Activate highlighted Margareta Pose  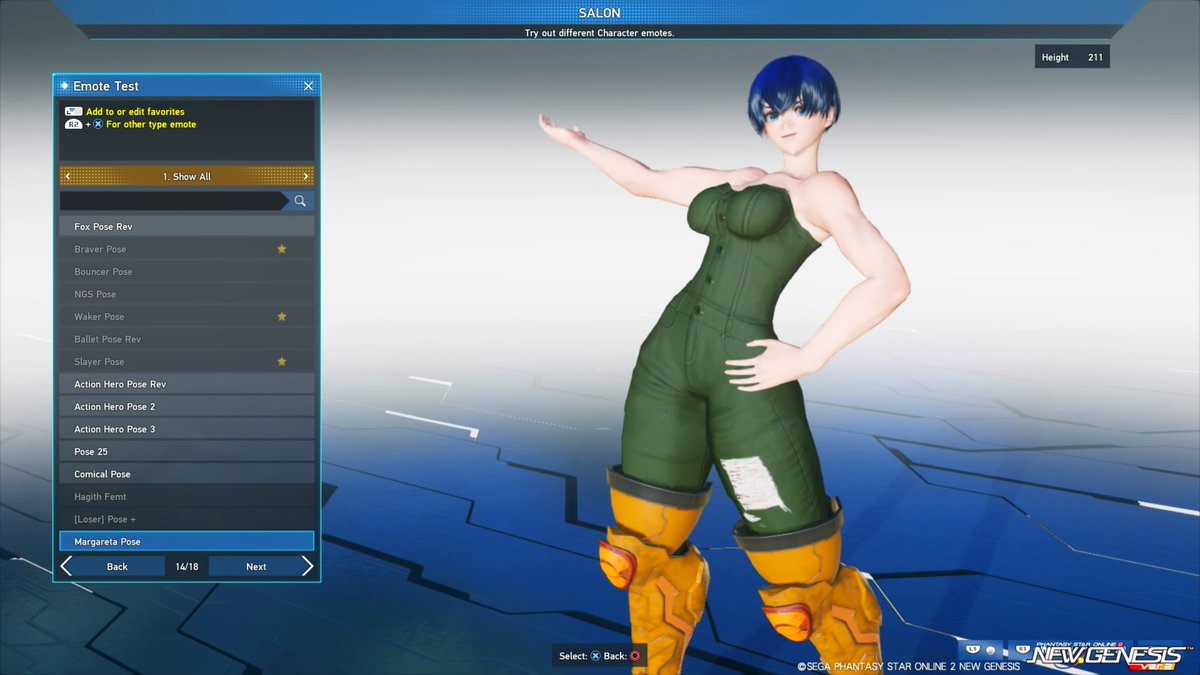click(187, 541)
